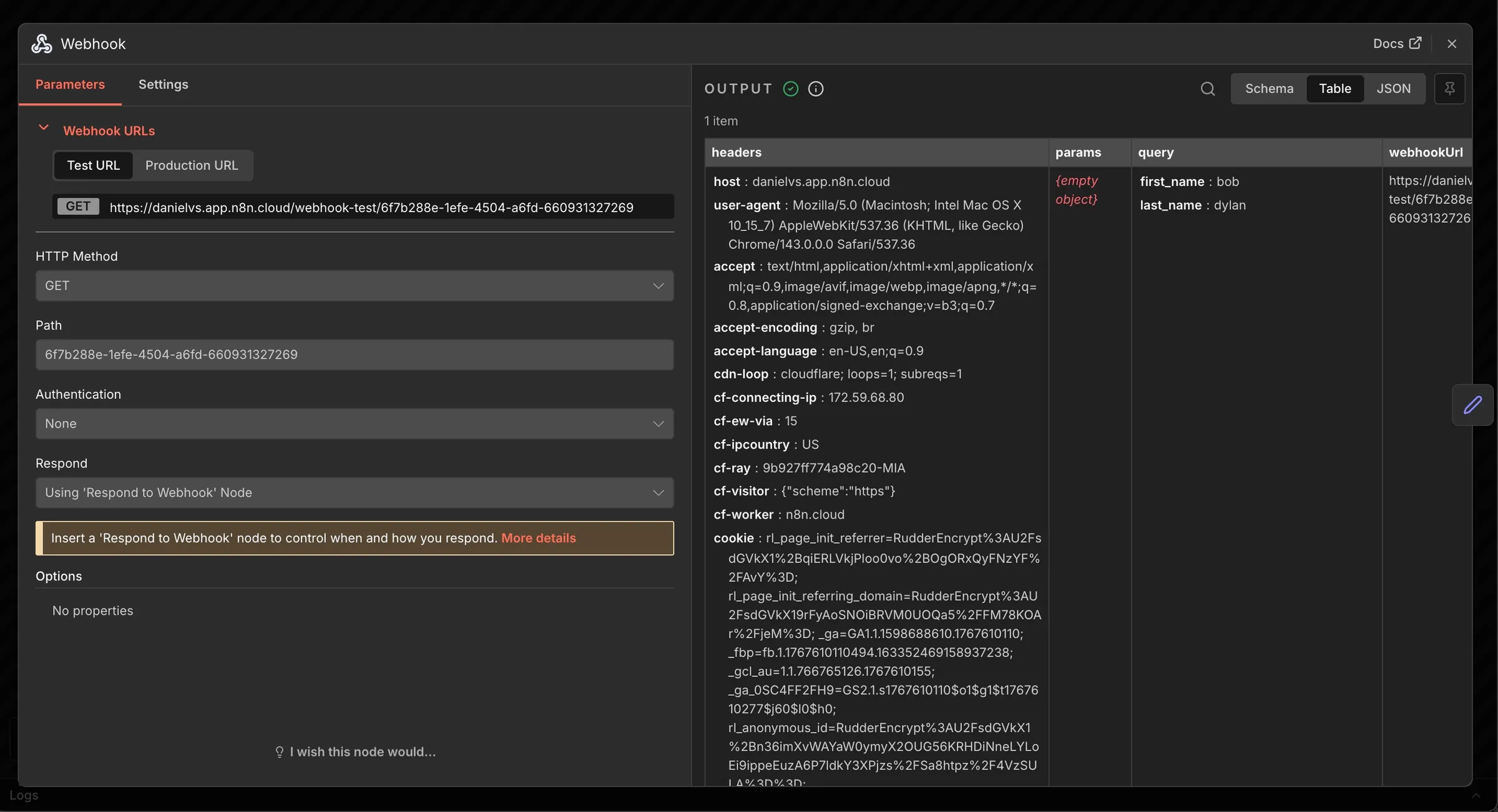Open the Authentication dropdown
Image resolution: width=1498 pixels, height=812 pixels.
click(355, 424)
